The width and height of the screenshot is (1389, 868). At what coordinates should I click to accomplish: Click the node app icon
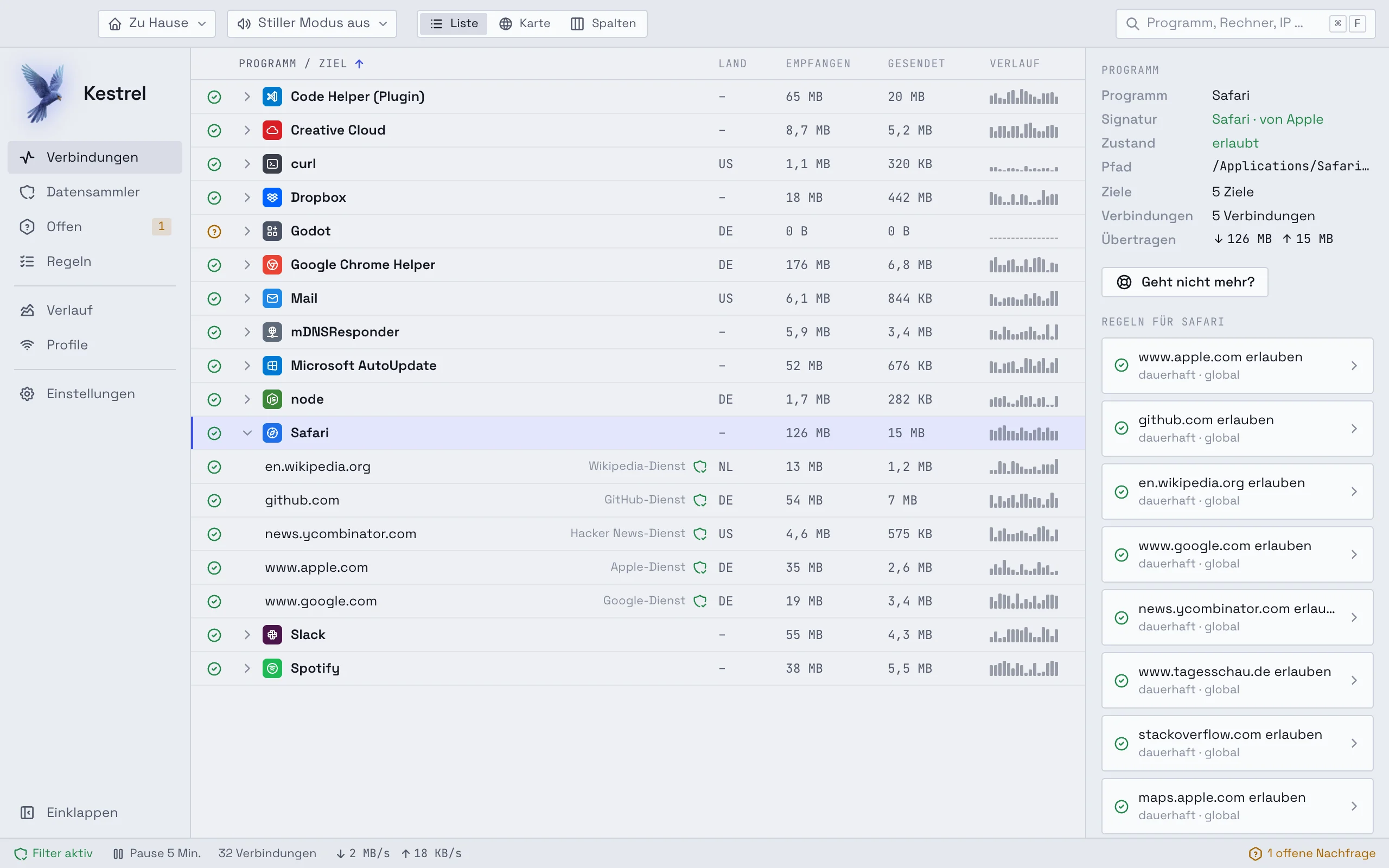(x=272, y=399)
